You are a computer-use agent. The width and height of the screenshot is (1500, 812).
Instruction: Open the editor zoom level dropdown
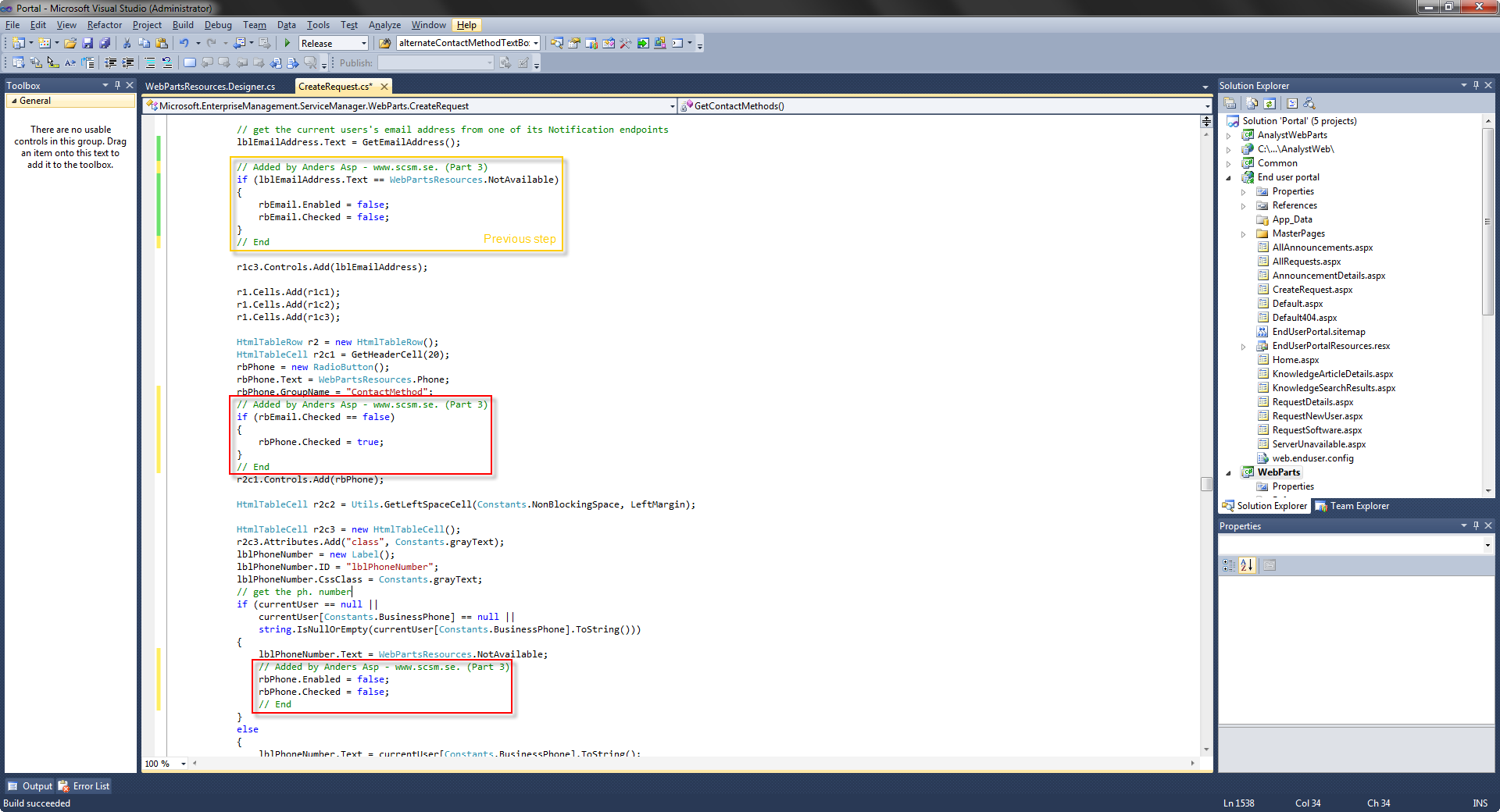coord(184,764)
